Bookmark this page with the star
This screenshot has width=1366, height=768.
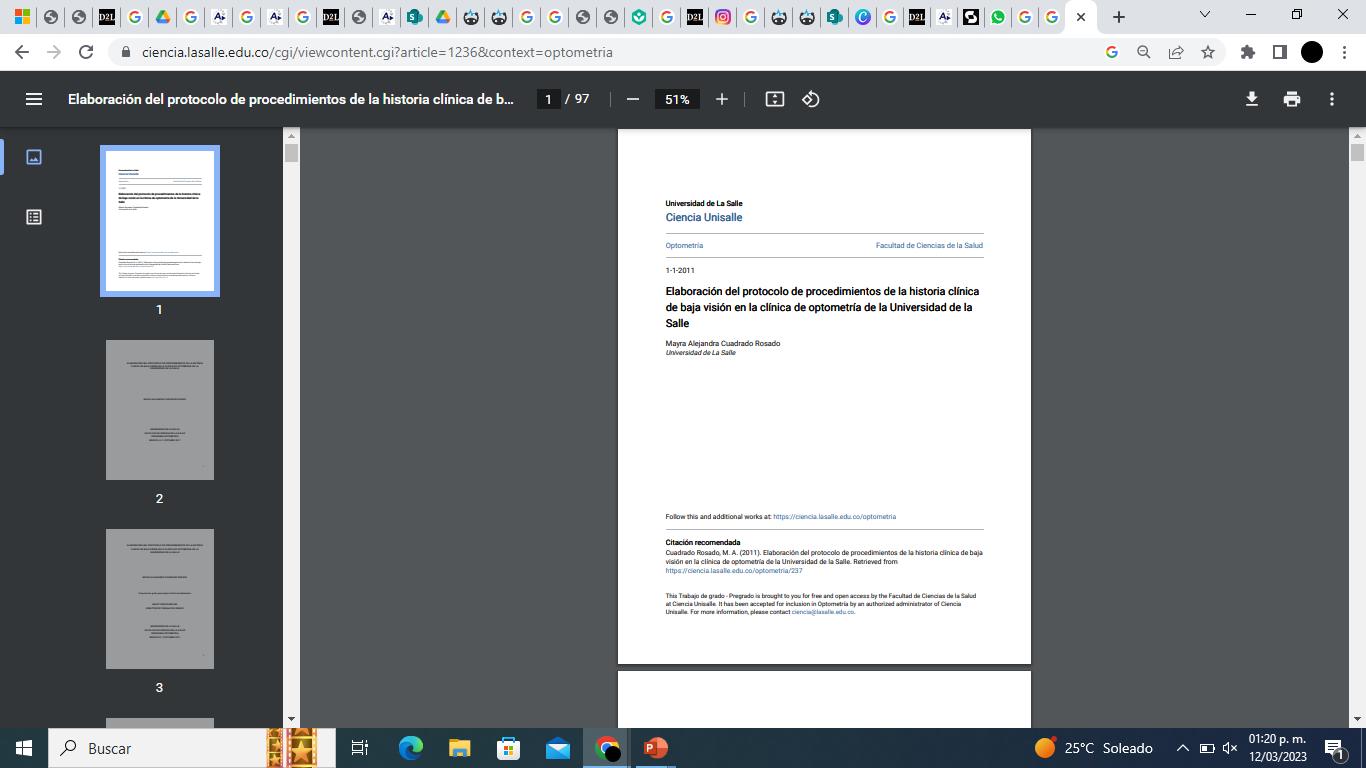(x=1208, y=52)
